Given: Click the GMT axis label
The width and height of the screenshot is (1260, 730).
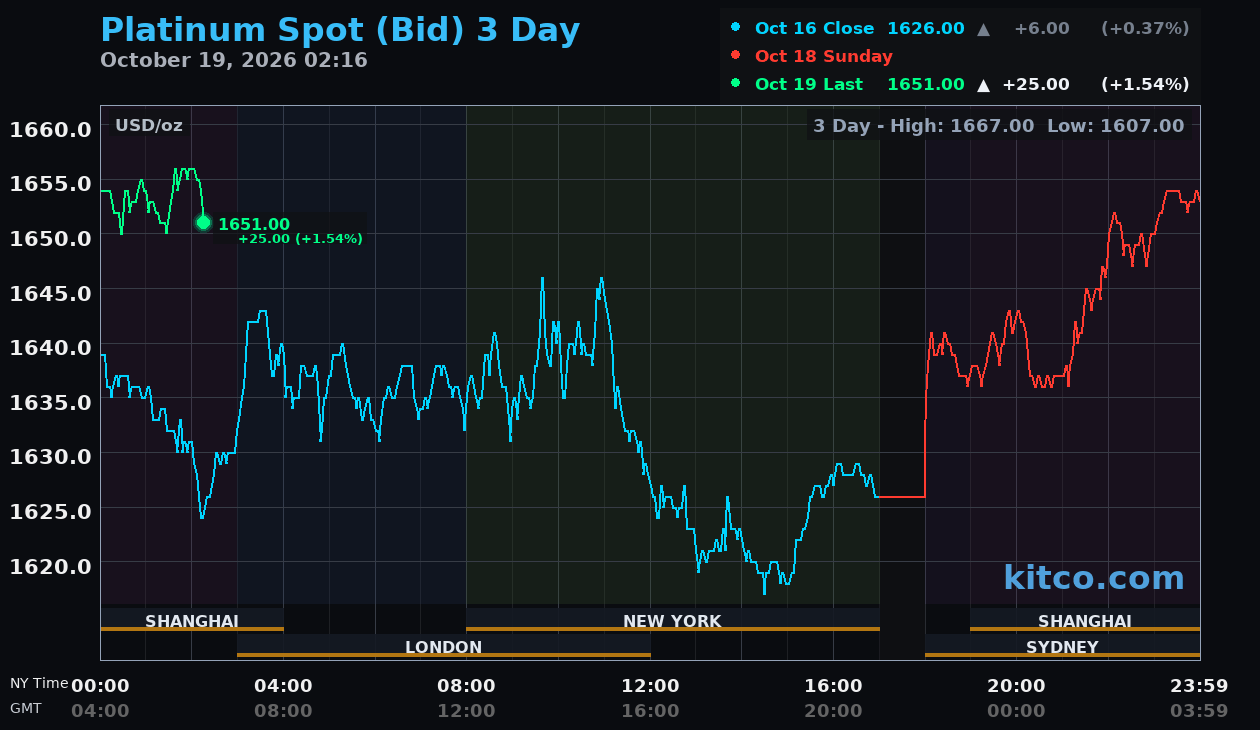Looking at the screenshot, I should click(26, 708).
